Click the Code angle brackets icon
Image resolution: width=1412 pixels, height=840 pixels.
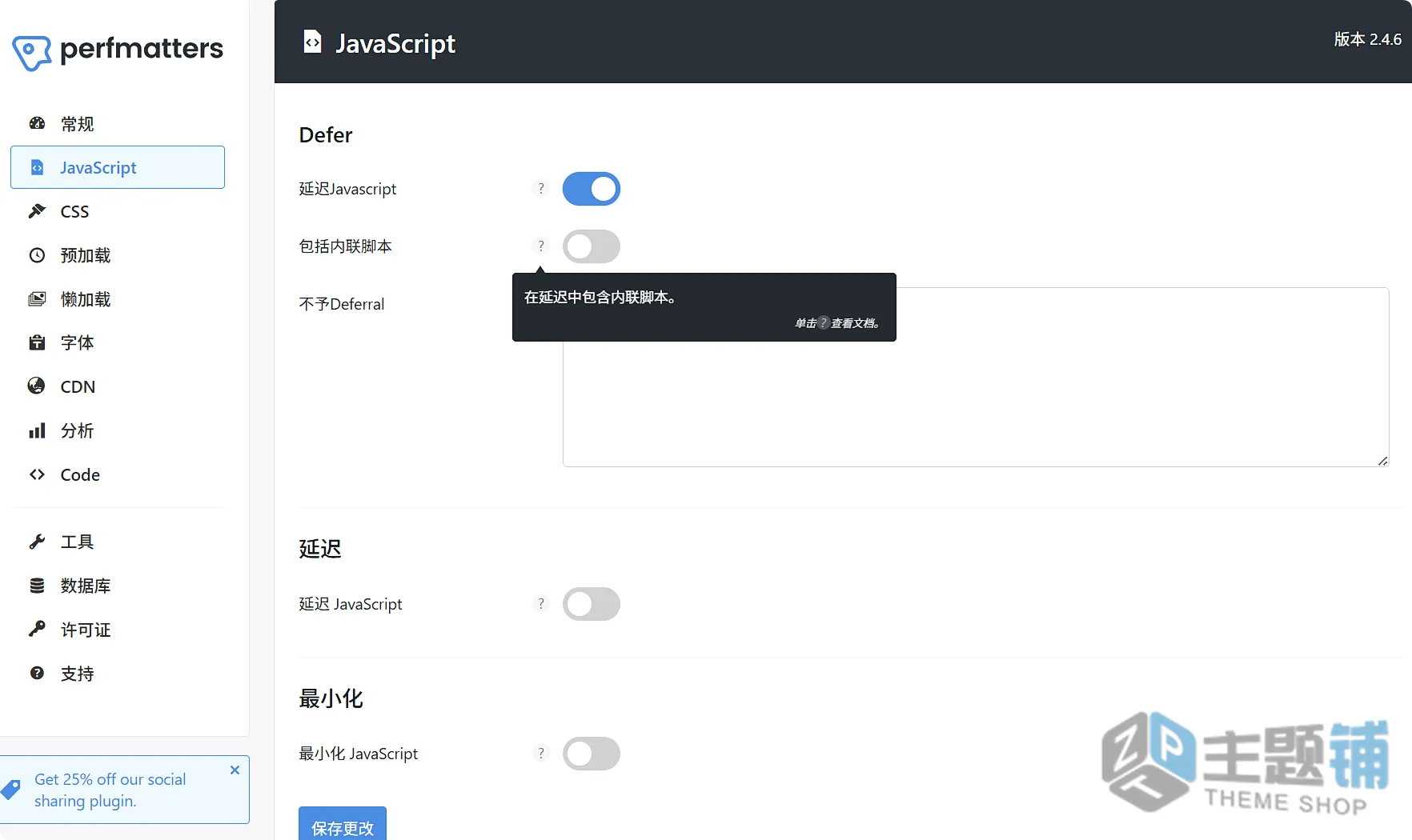pyautogui.click(x=37, y=474)
